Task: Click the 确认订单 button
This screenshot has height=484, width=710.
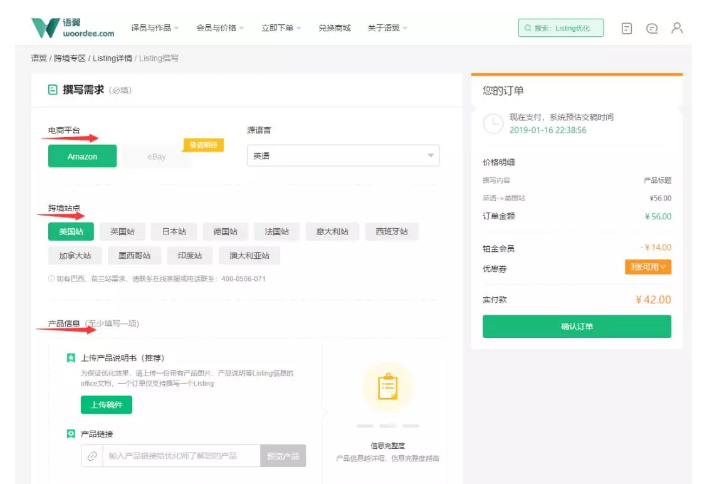Action: click(x=577, y=326)
